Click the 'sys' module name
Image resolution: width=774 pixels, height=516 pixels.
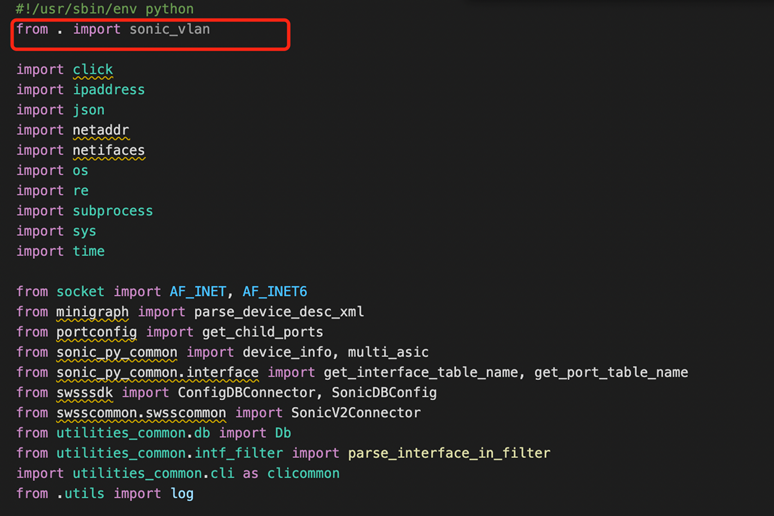(x=84, y=232)
